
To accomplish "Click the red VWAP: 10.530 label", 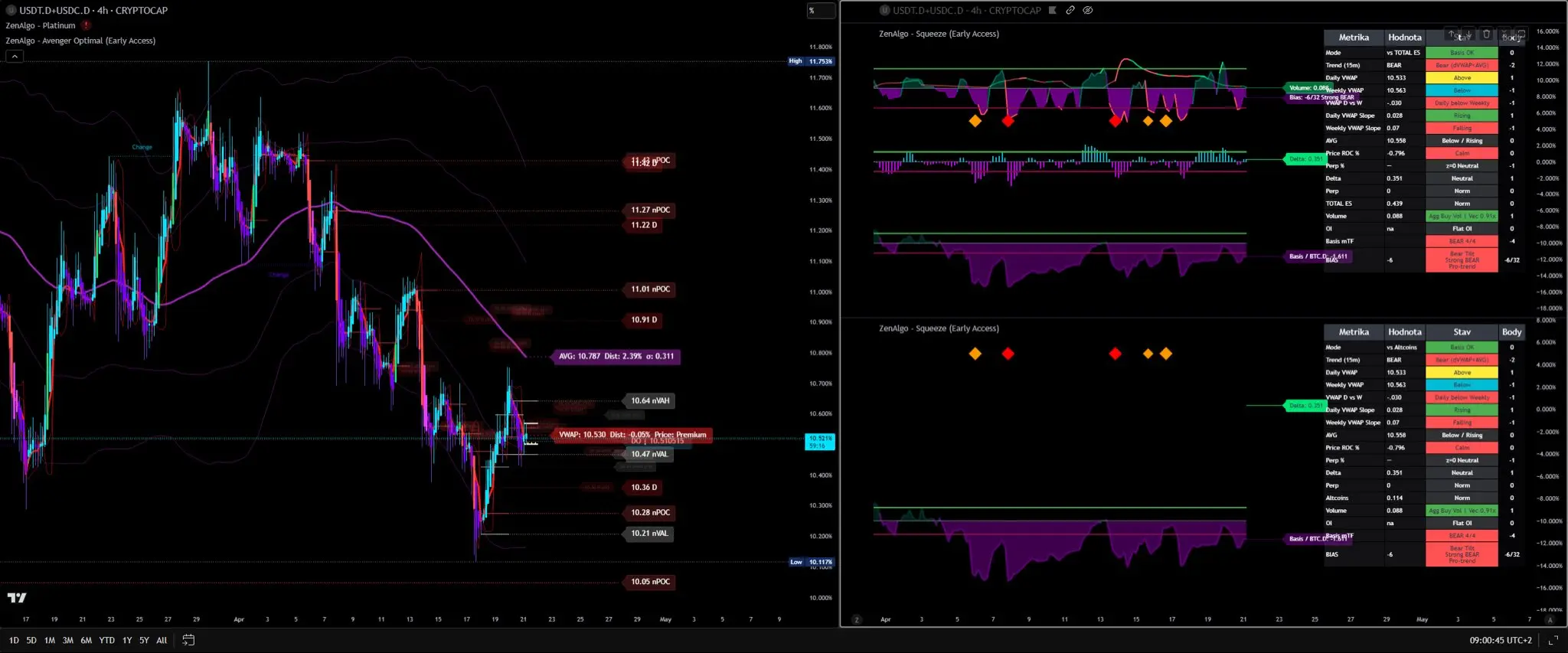I will [x=632, y=435].
